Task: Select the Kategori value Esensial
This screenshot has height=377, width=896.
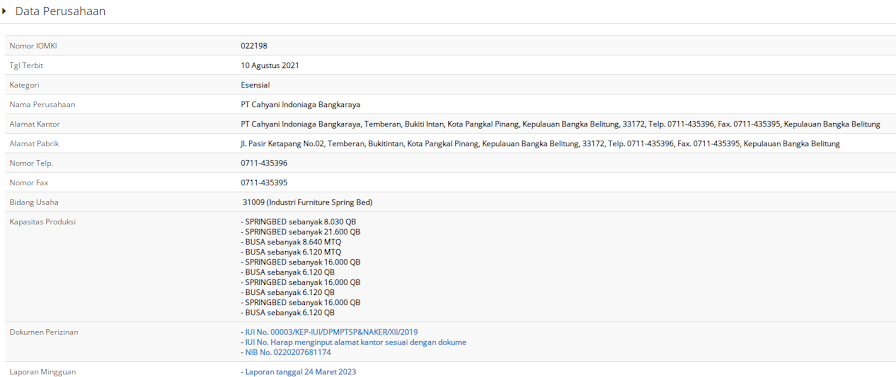Action: (x=255, y=85)
